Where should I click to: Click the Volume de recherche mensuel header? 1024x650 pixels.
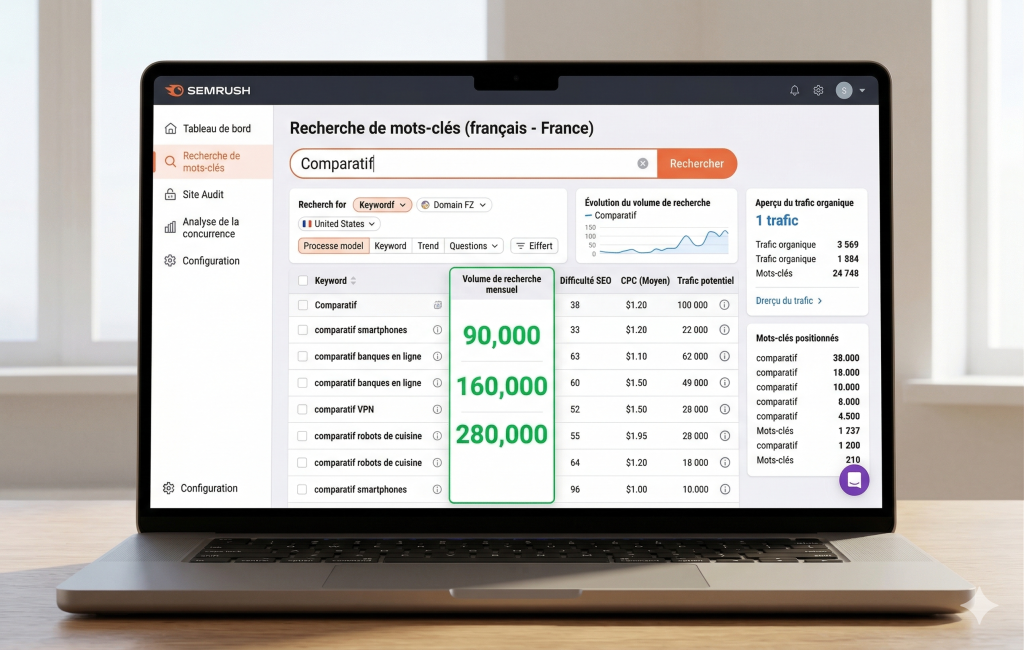pyautogui.click(x=502, y=284)
